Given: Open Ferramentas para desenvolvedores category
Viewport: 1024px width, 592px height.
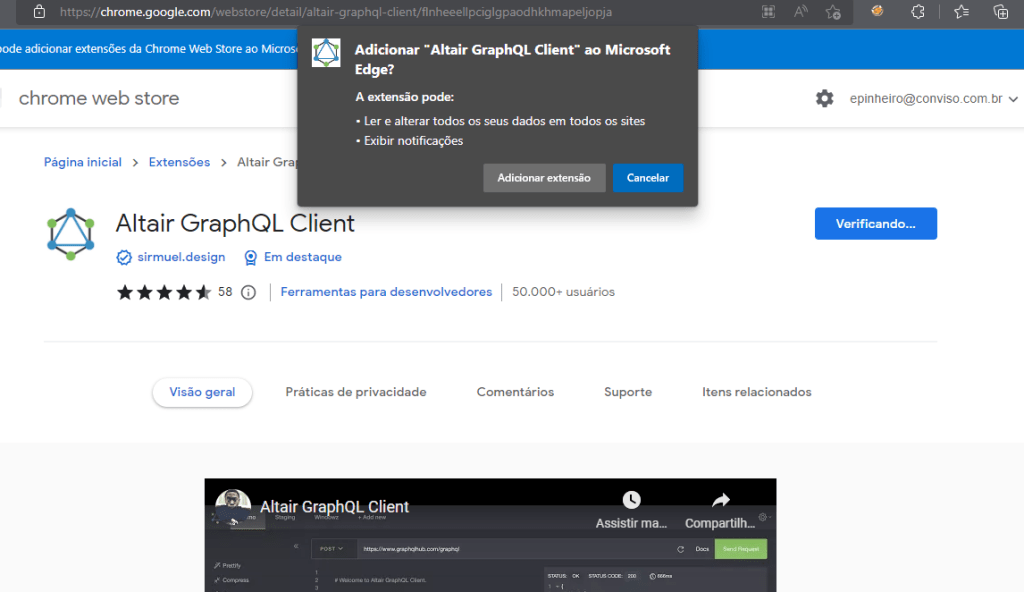Looking at the screenshot, I should pos(386,292).
